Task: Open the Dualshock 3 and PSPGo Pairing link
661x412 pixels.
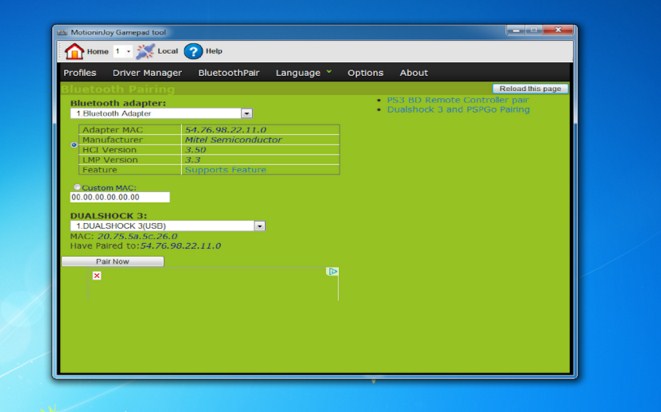Action: [x=458, y=109]
